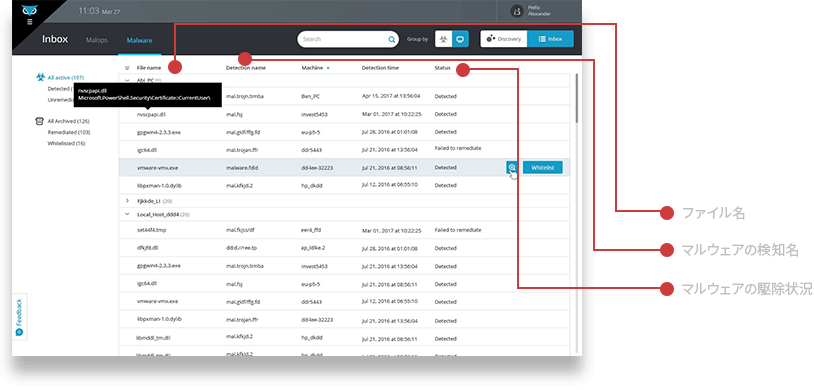The image size is (814, 390).
Task: Filter by Remediated (103)
Action: pos(69,132)
